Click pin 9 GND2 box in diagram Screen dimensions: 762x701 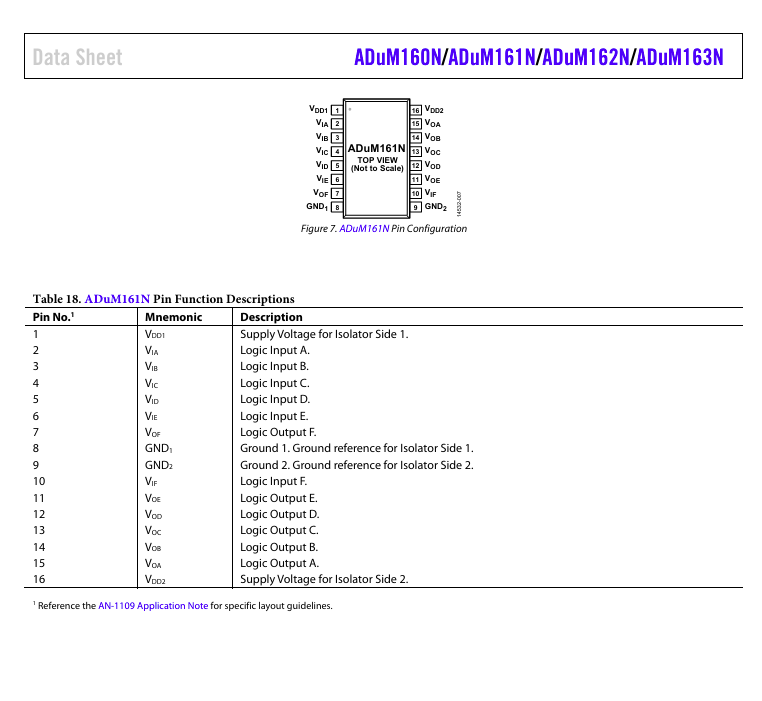click(x=416, y=207)
